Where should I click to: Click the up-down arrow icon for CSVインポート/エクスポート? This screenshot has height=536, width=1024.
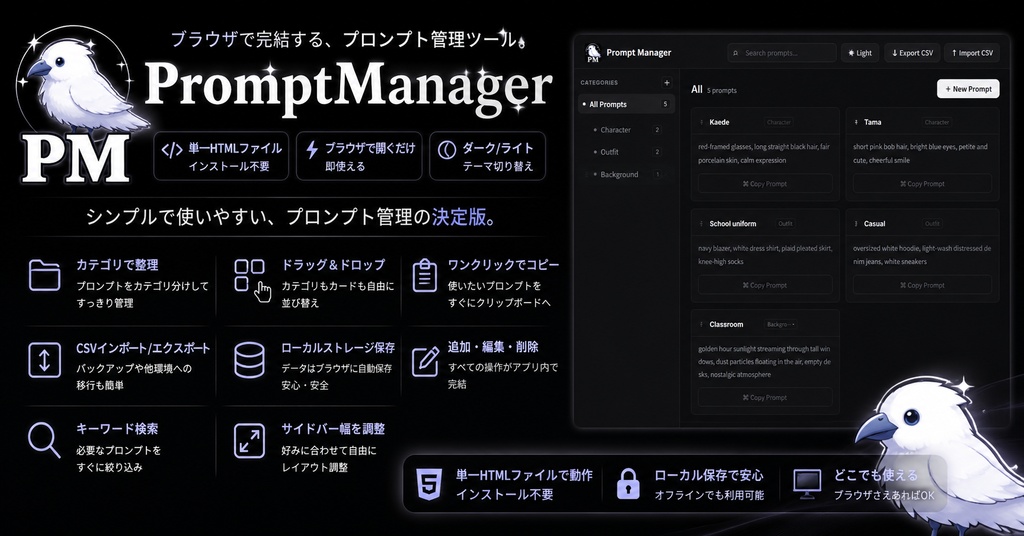click(44, 360)
